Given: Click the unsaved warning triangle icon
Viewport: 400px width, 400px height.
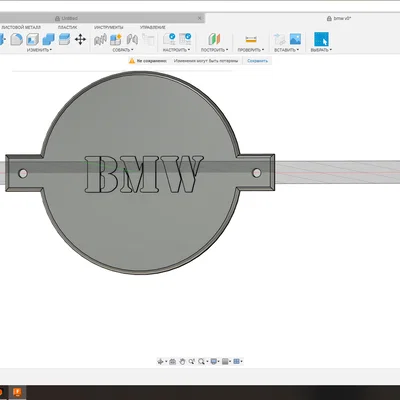Looking at the screenshot, I should coord(132,61).
